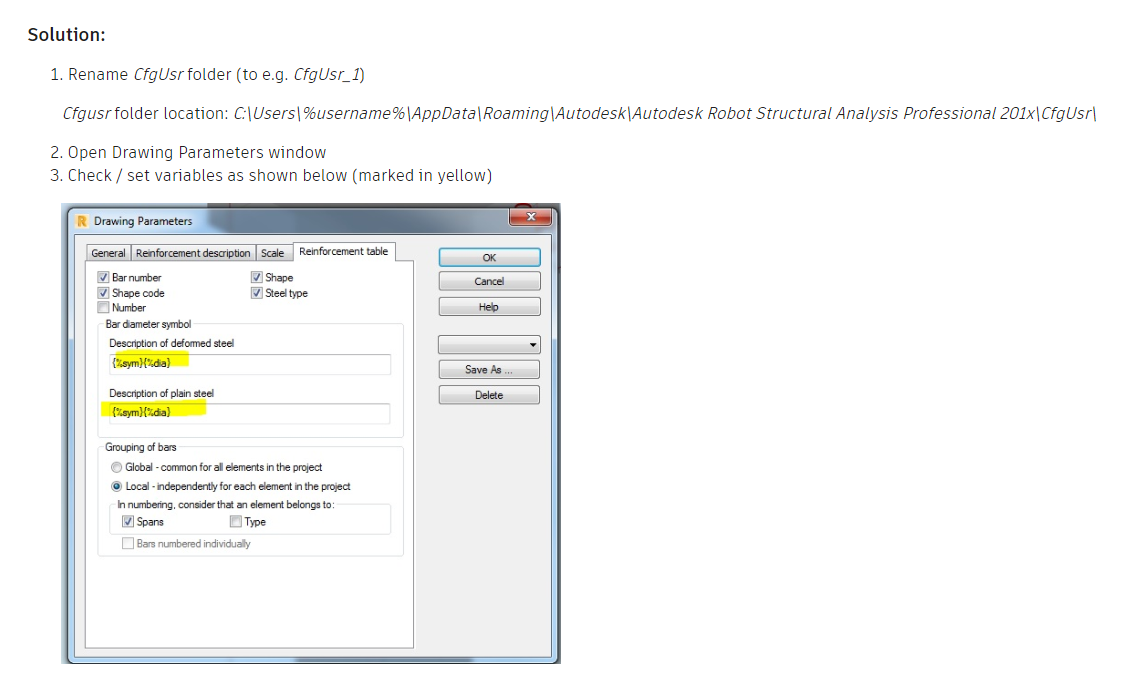Viewport: 1141px width, 684px height.
Task: Click the plain steel description field
Action: coord(250,413)
